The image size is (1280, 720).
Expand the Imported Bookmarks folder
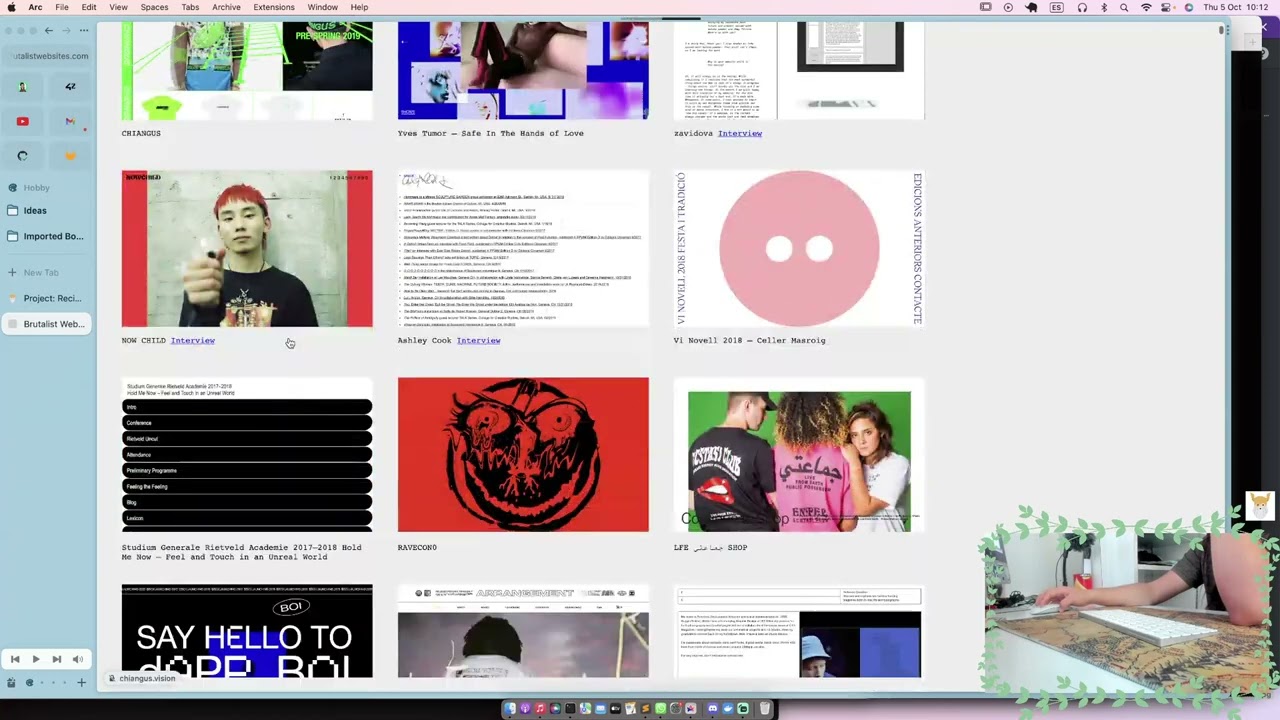46,237
